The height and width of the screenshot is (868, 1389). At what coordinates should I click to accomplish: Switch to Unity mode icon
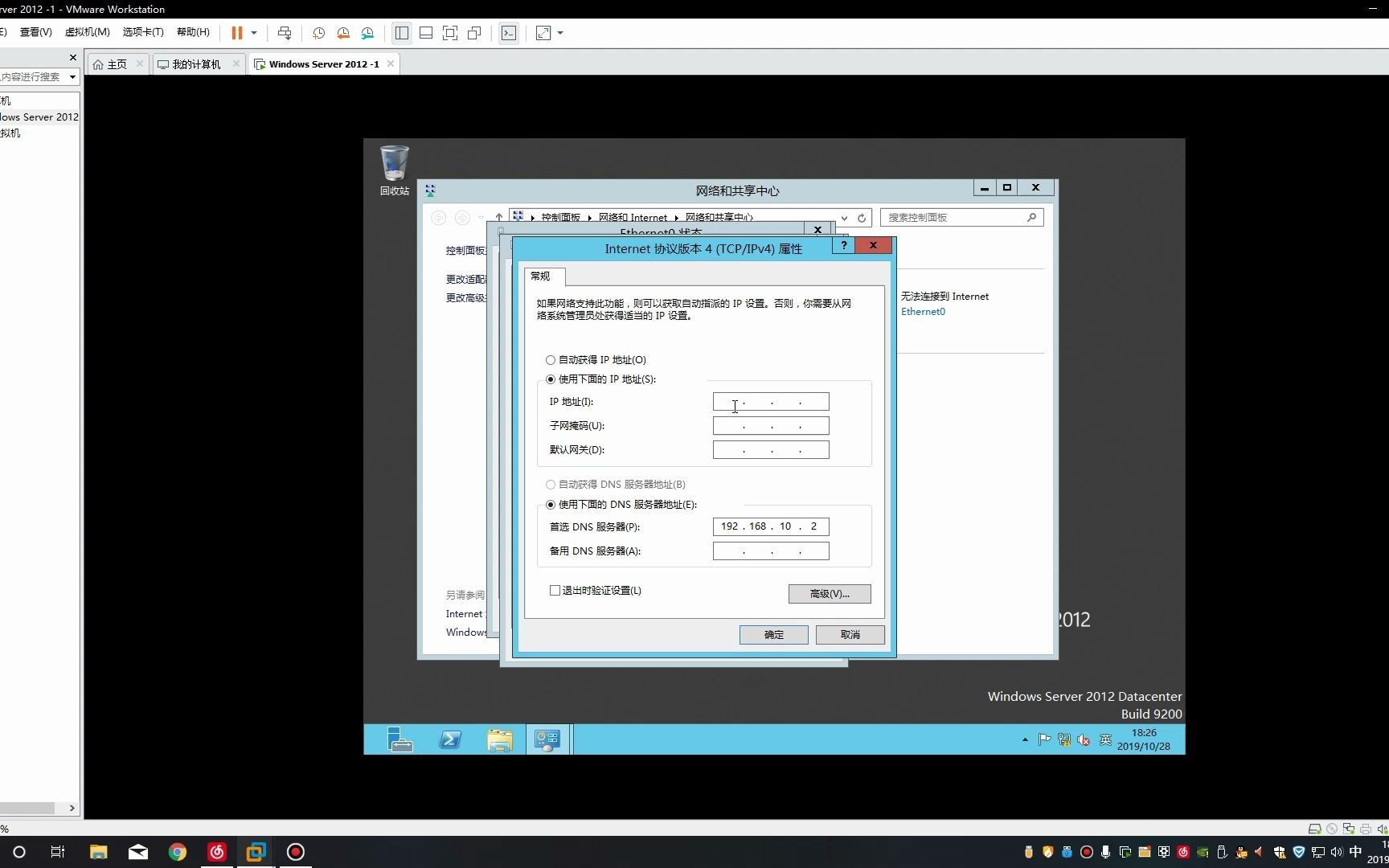[x=474, y=33]
